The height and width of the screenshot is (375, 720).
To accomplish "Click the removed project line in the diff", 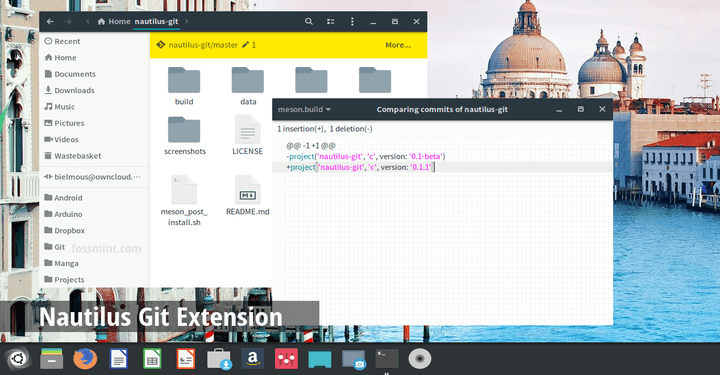I will tap(366, 157).
